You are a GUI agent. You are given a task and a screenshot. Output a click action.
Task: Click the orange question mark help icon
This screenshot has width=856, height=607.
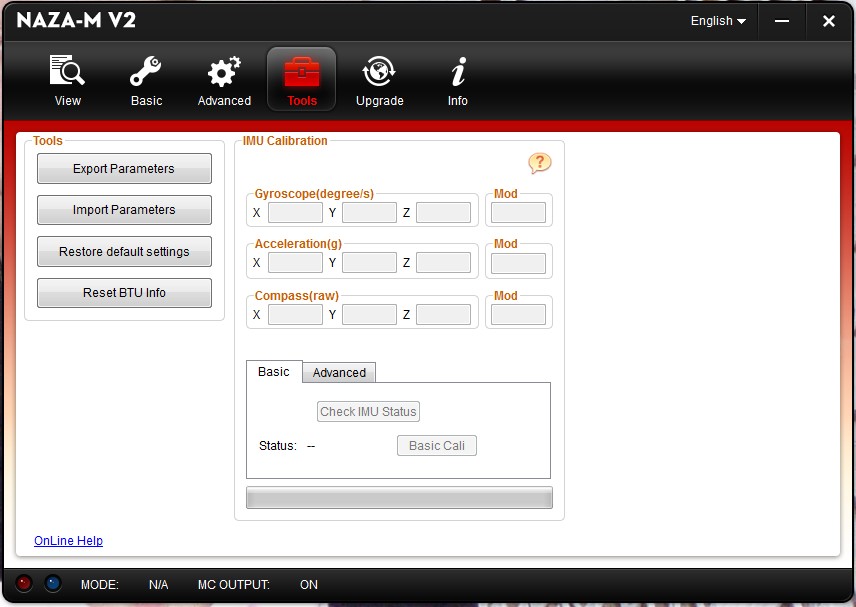point(540,163)
